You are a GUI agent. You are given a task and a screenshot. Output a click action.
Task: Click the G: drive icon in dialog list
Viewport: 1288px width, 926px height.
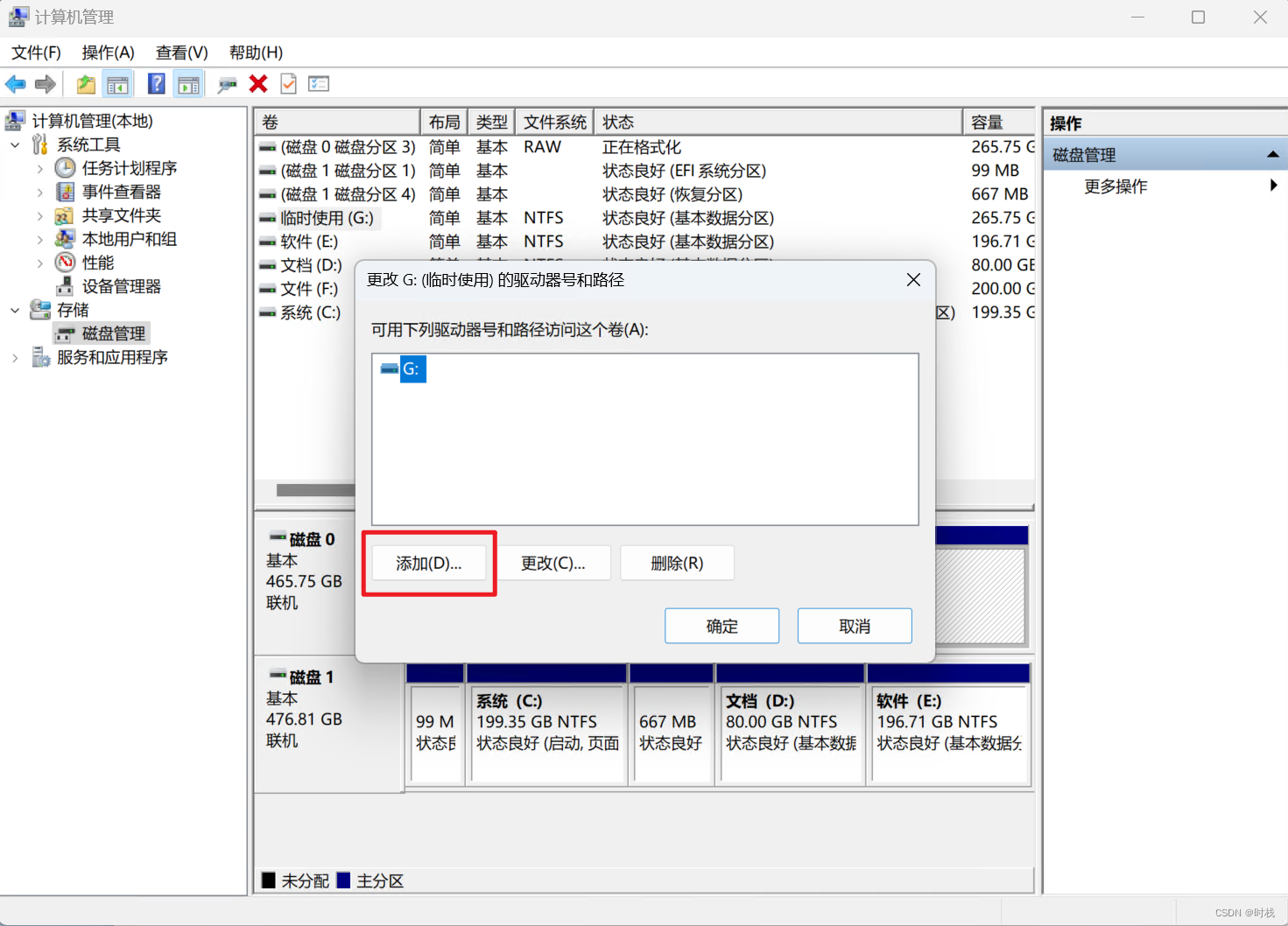[390, 369]
